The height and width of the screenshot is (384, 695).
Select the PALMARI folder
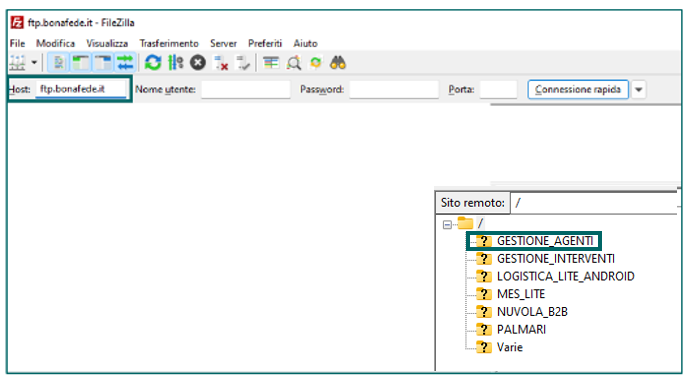point(511,329)
